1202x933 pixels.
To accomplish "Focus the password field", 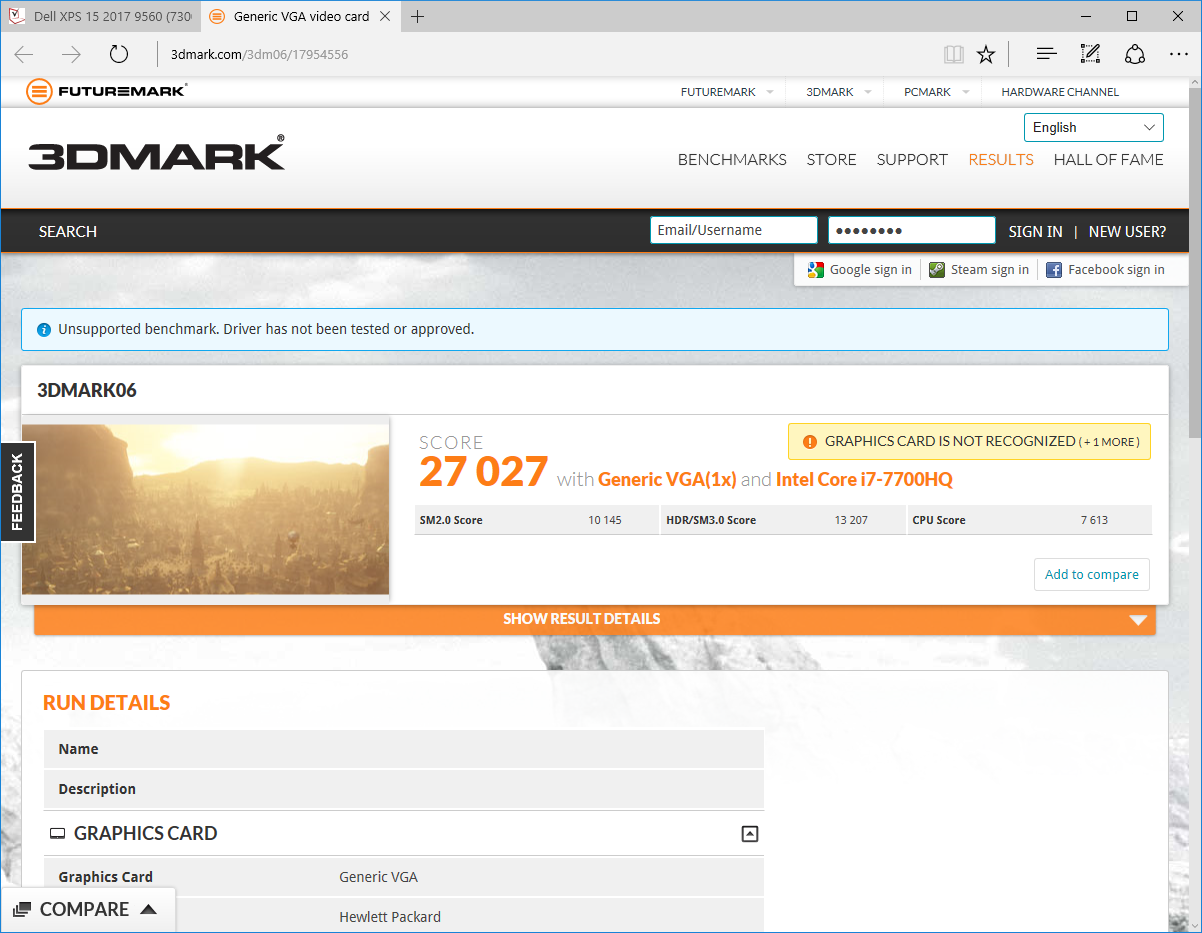I will [x=912, y=230].
